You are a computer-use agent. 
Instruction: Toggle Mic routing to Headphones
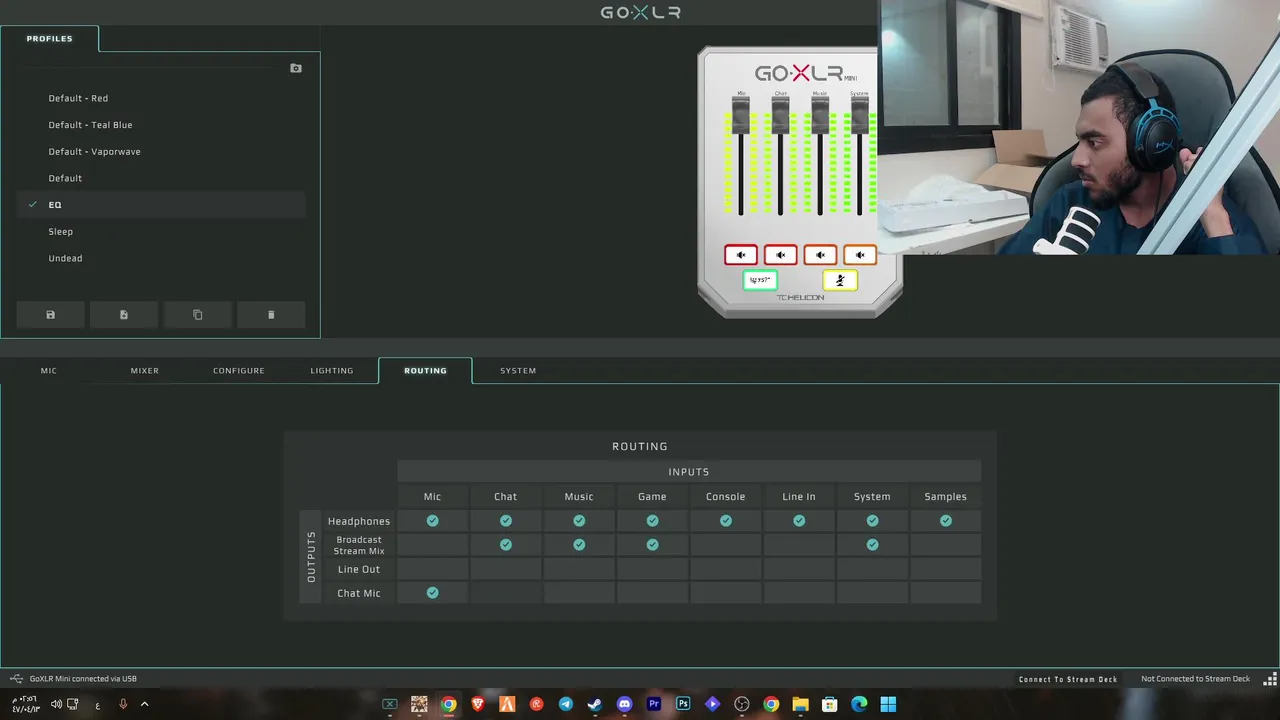click(432, 521)
